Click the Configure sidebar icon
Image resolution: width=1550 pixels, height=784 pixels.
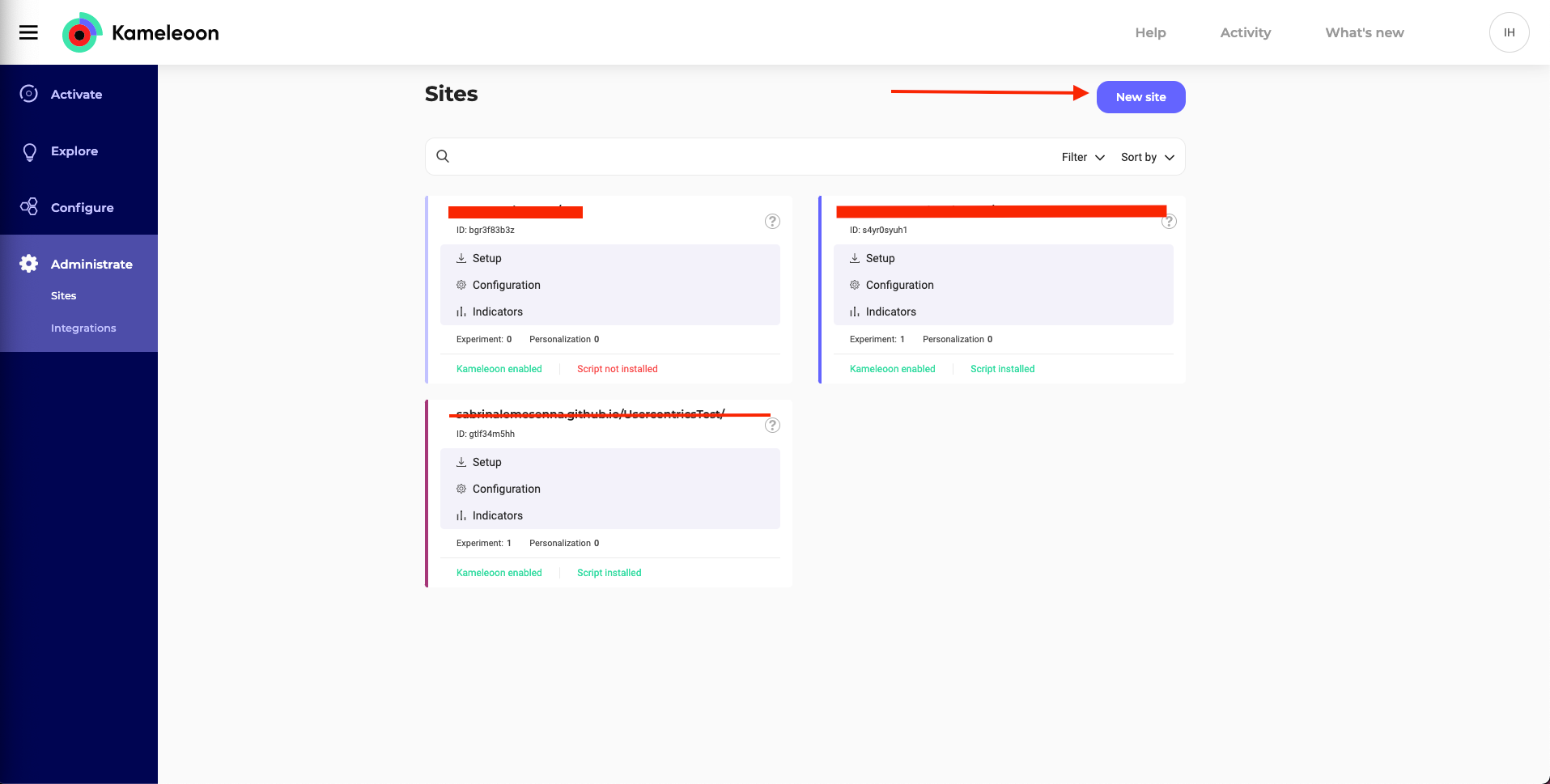click(x=29, y=207)
